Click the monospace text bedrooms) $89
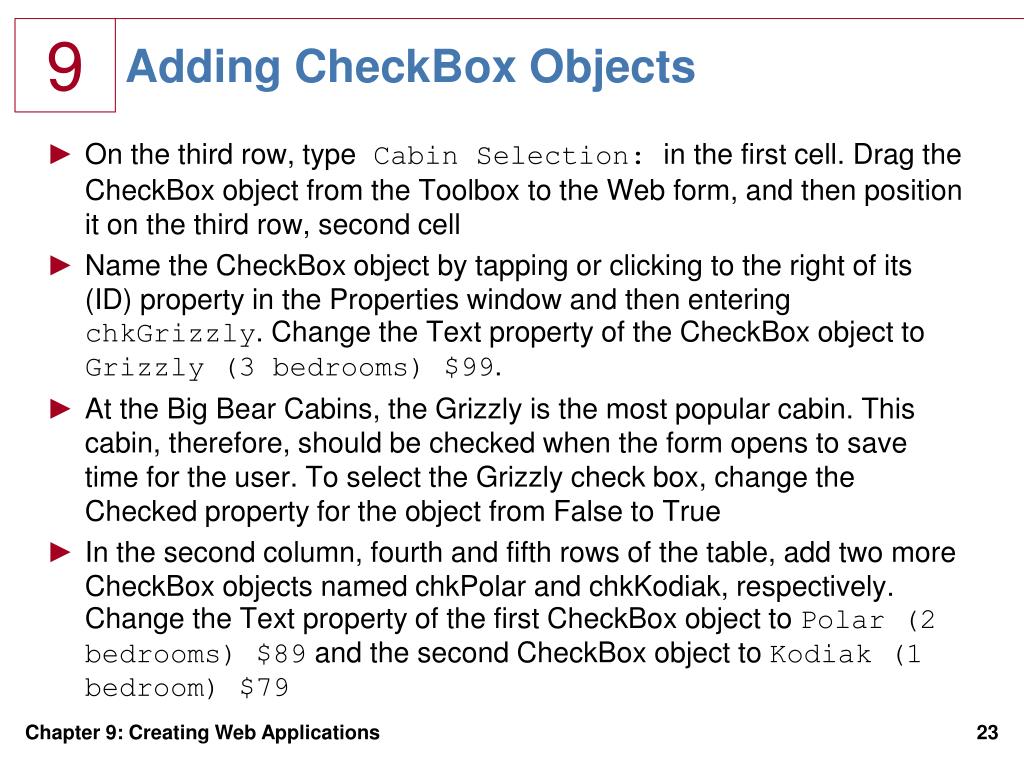Image resolution: width=1024 pixels, height=768 pixels. [195, 654]
